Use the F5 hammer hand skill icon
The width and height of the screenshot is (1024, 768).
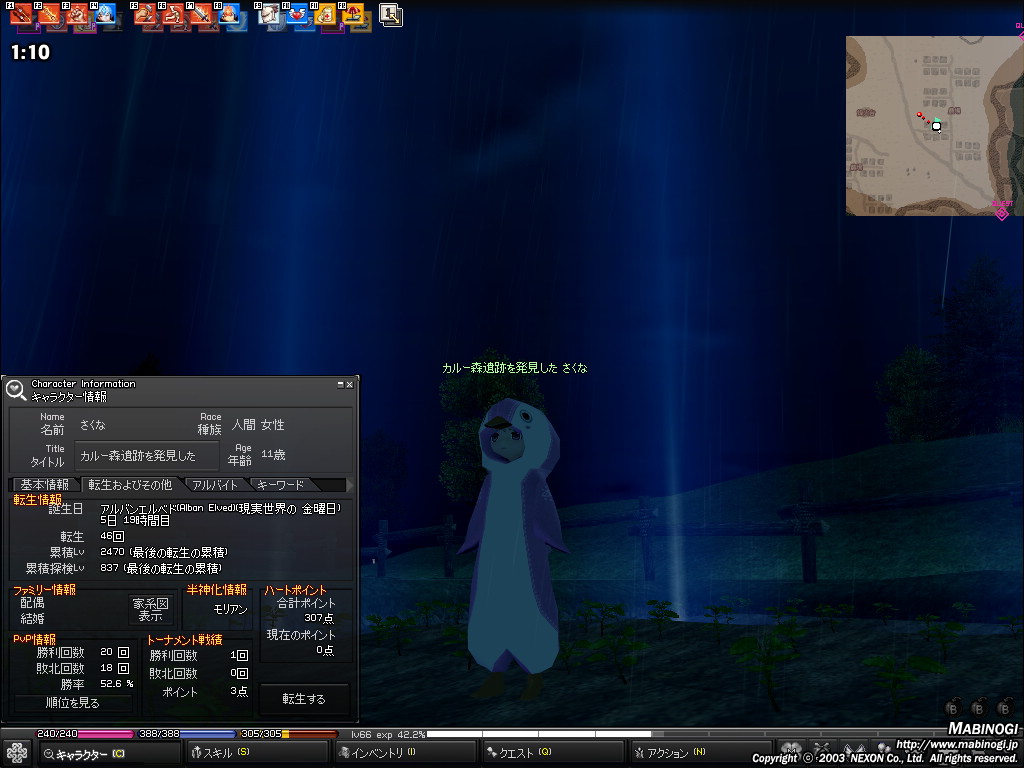144,14
